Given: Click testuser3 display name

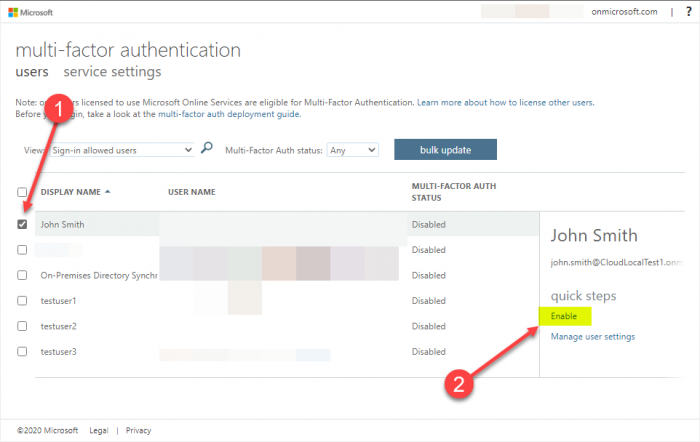Looking at the screenshot, I should (58, 351).
